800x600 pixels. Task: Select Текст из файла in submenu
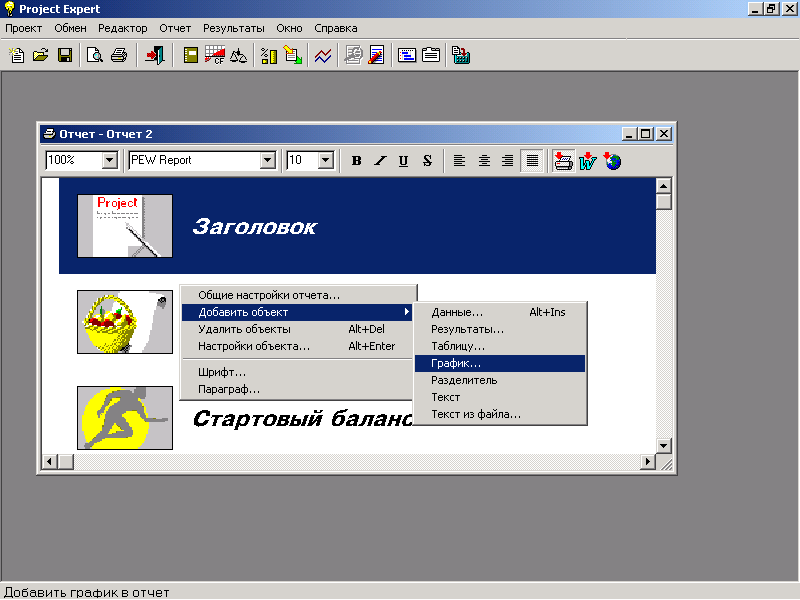[x=500, y=414]
